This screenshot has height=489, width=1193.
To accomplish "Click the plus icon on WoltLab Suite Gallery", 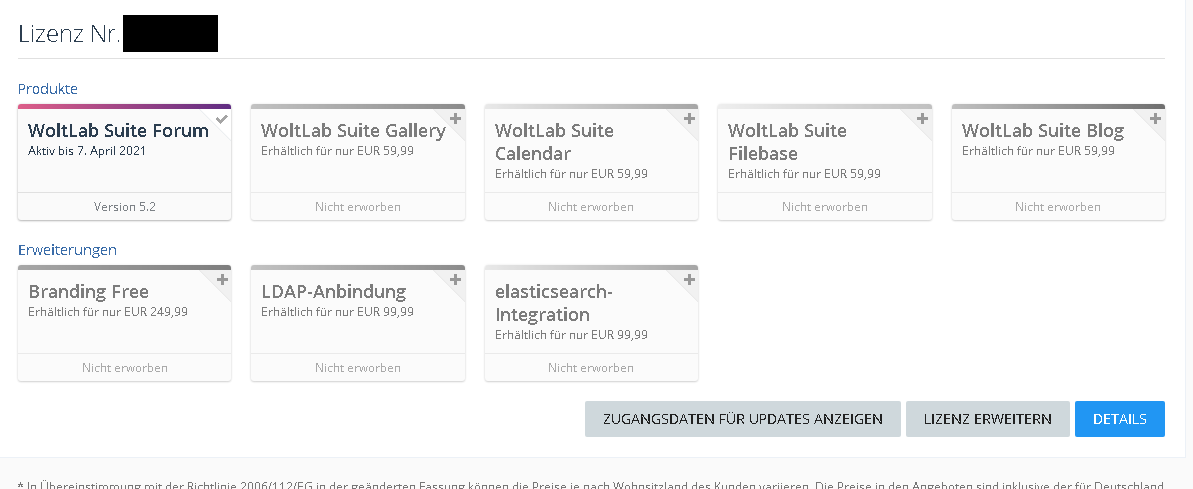I will tap(455, 119).
